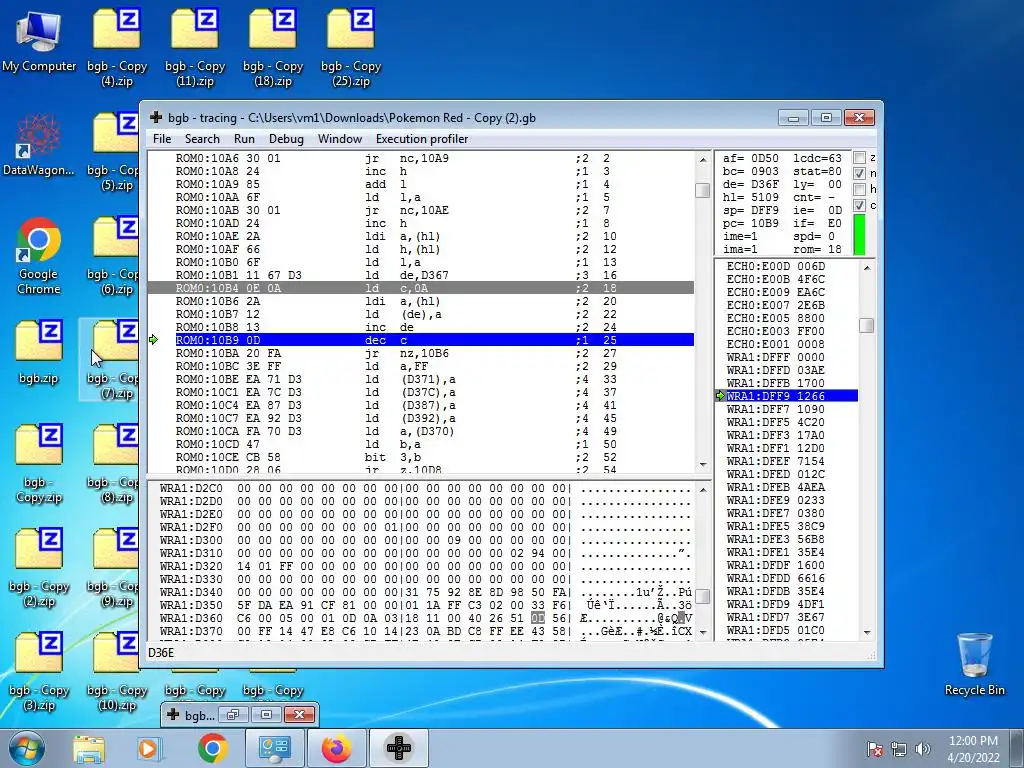This screenshot has width=1024, height=768.
Task: Open Windows Explorer from the taskbar
Action: click(x=89, y=748)
